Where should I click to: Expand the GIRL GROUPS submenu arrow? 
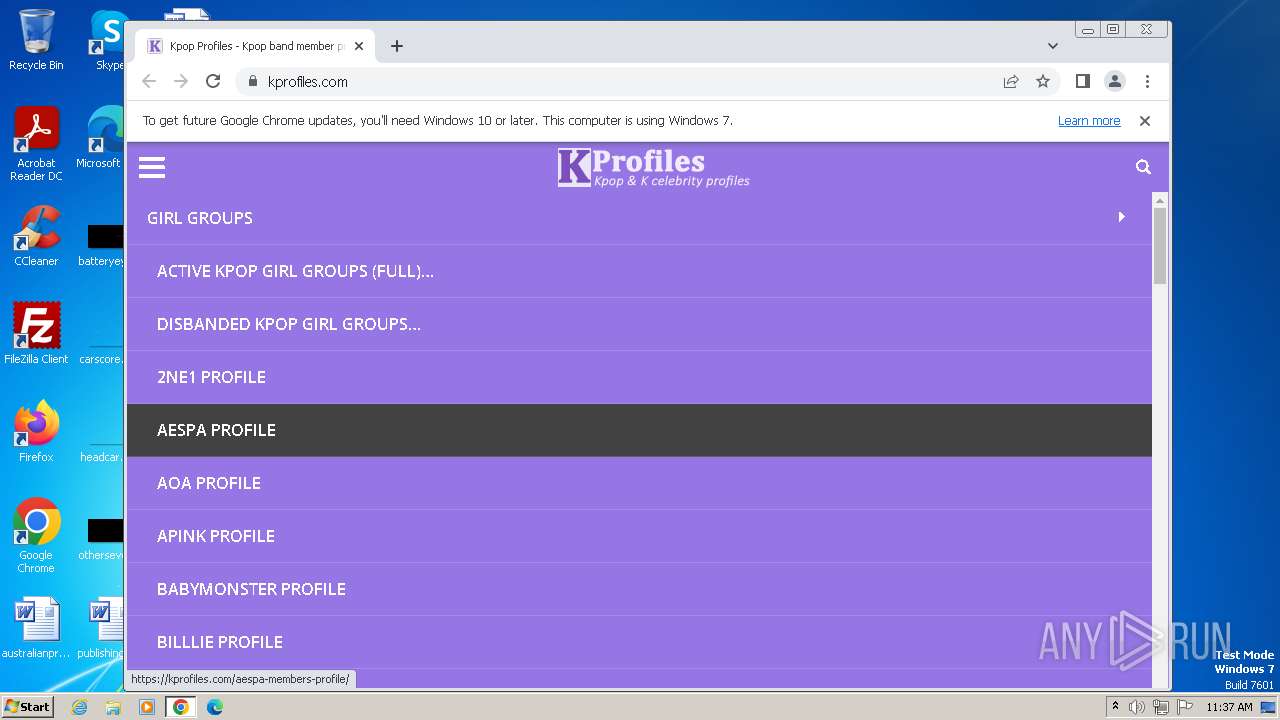coord(1121,217)
